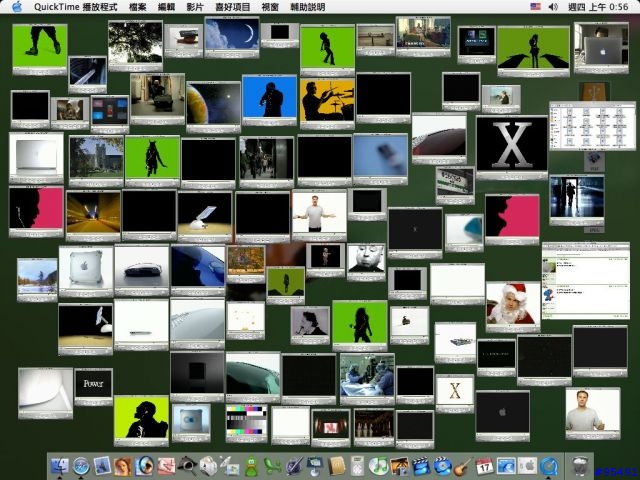The height and width of the screenshot is (480, 640).
Task: Open iPhoto from the Dock
Action: [400, 466]
